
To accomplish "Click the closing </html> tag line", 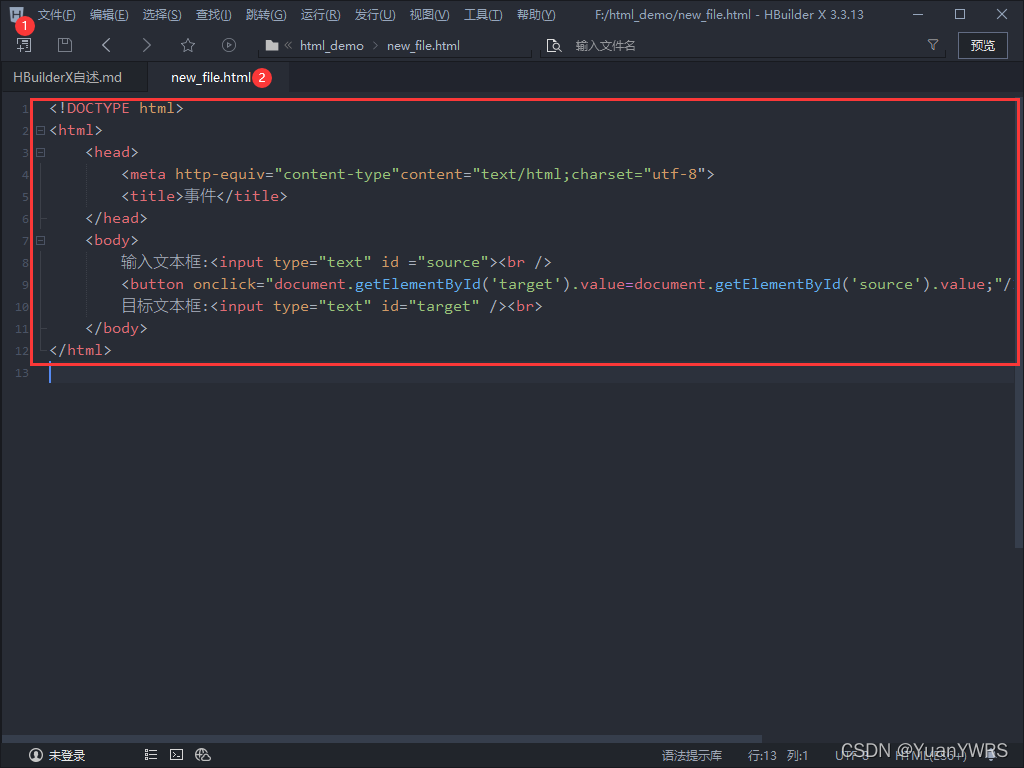I will click(x=80, y=350).
